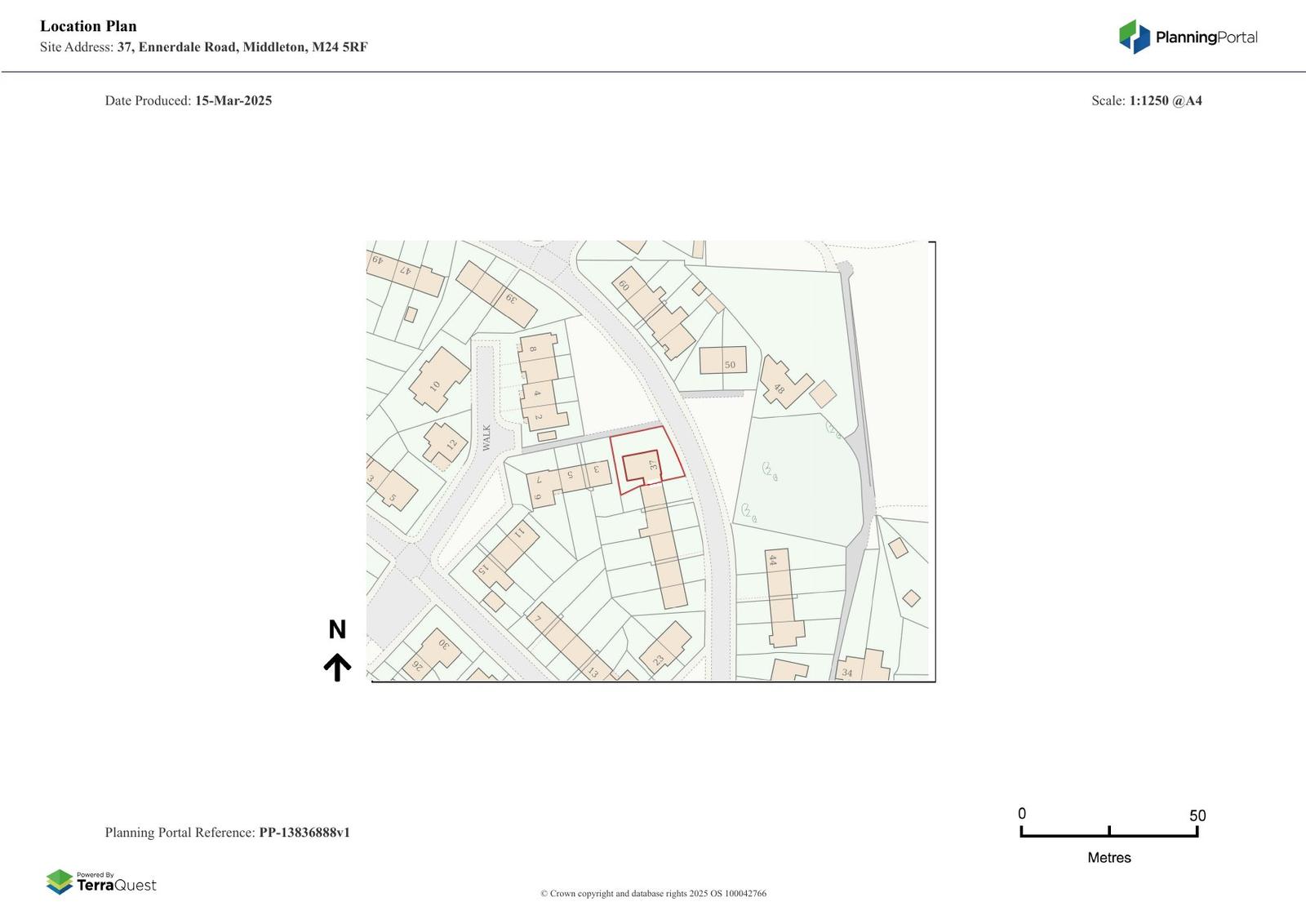1306x924 pixels.
Task: Click the date produced 15-Mar-2025
Action: [233, 101]
